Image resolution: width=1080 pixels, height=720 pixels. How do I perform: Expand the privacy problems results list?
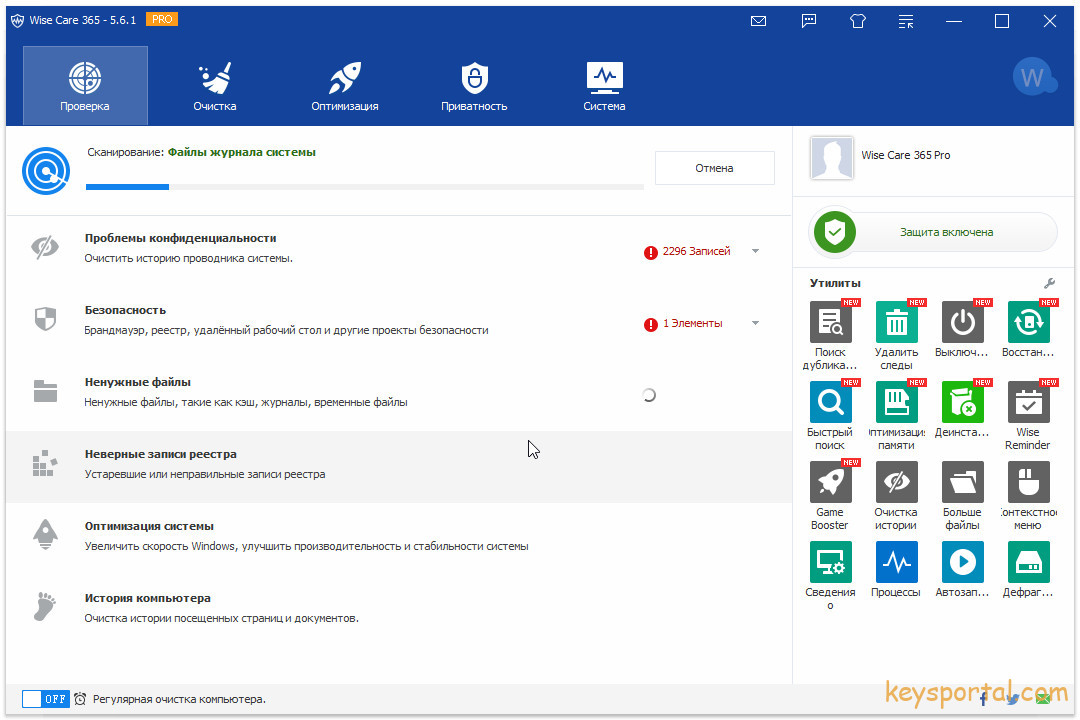pyautogui.click(x=755, y=251)
